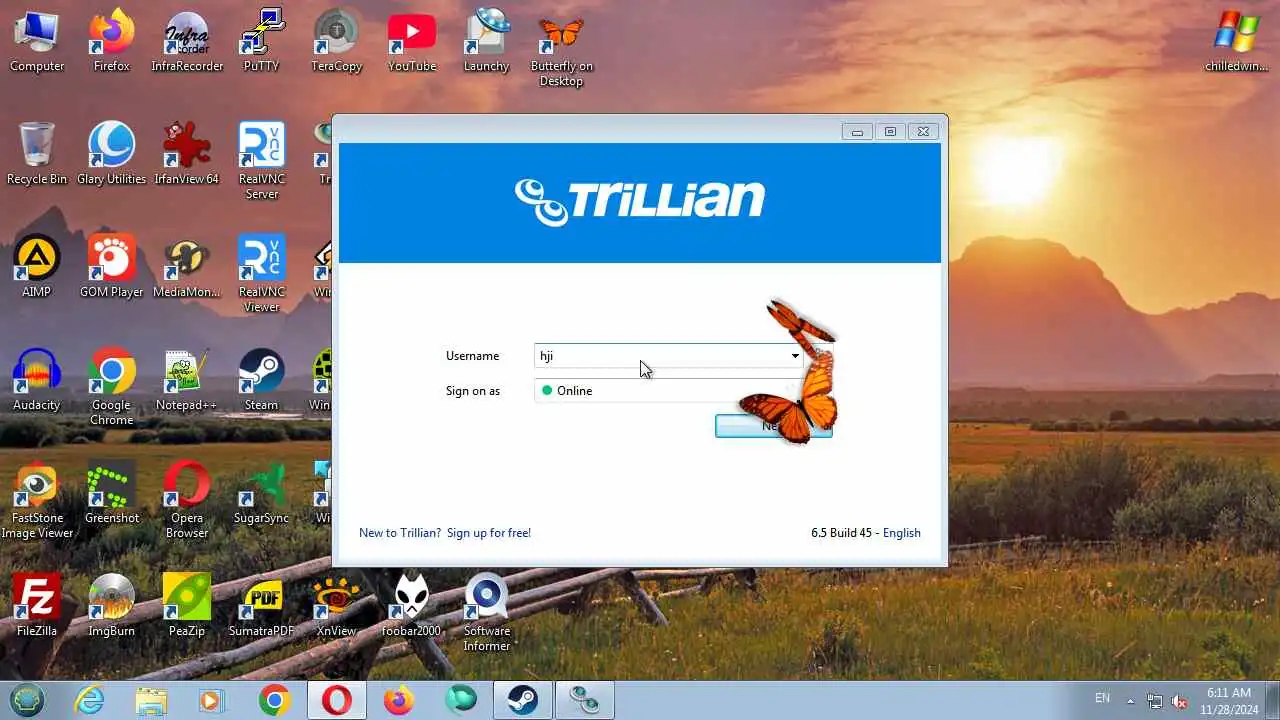Click the foobar2000 desktop shortcut
Viewport: 1280px width, 720px height.
click(x=412, y=606)
